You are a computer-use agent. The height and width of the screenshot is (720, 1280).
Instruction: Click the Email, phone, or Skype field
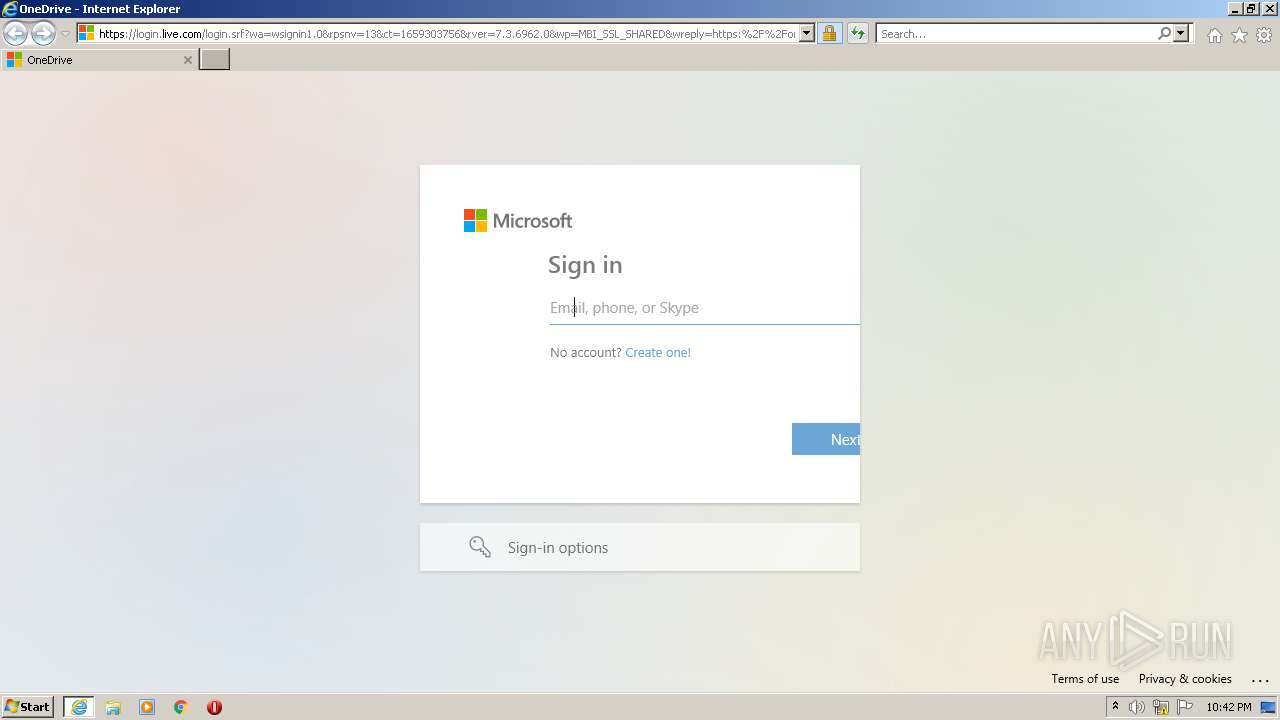tap(705, 308)
